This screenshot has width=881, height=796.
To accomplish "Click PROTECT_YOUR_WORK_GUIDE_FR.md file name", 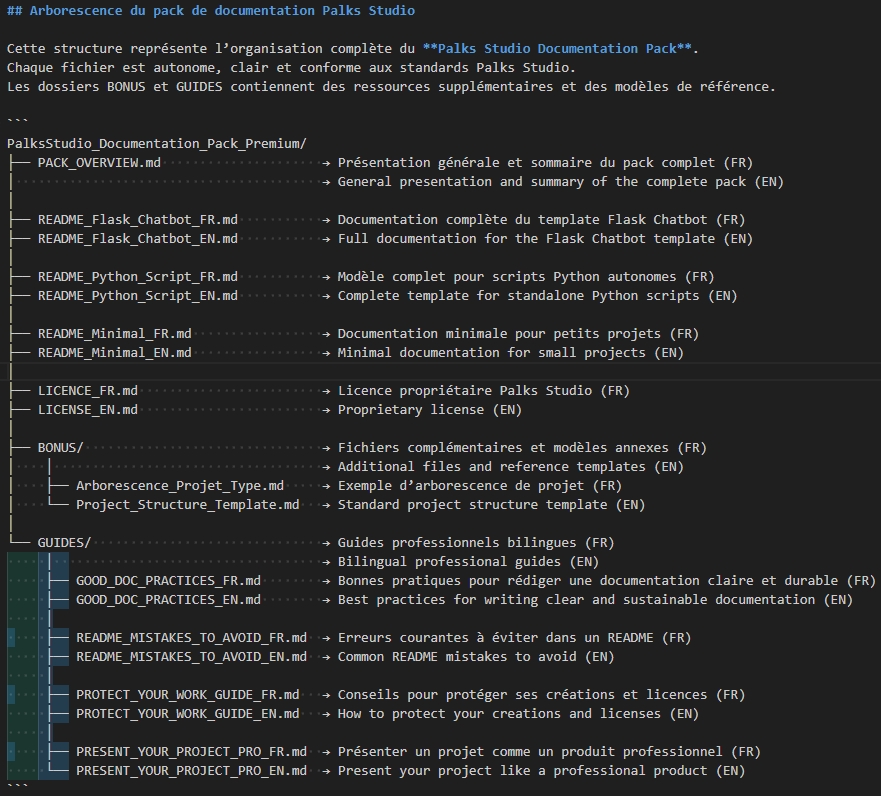I will click(187, 694).
